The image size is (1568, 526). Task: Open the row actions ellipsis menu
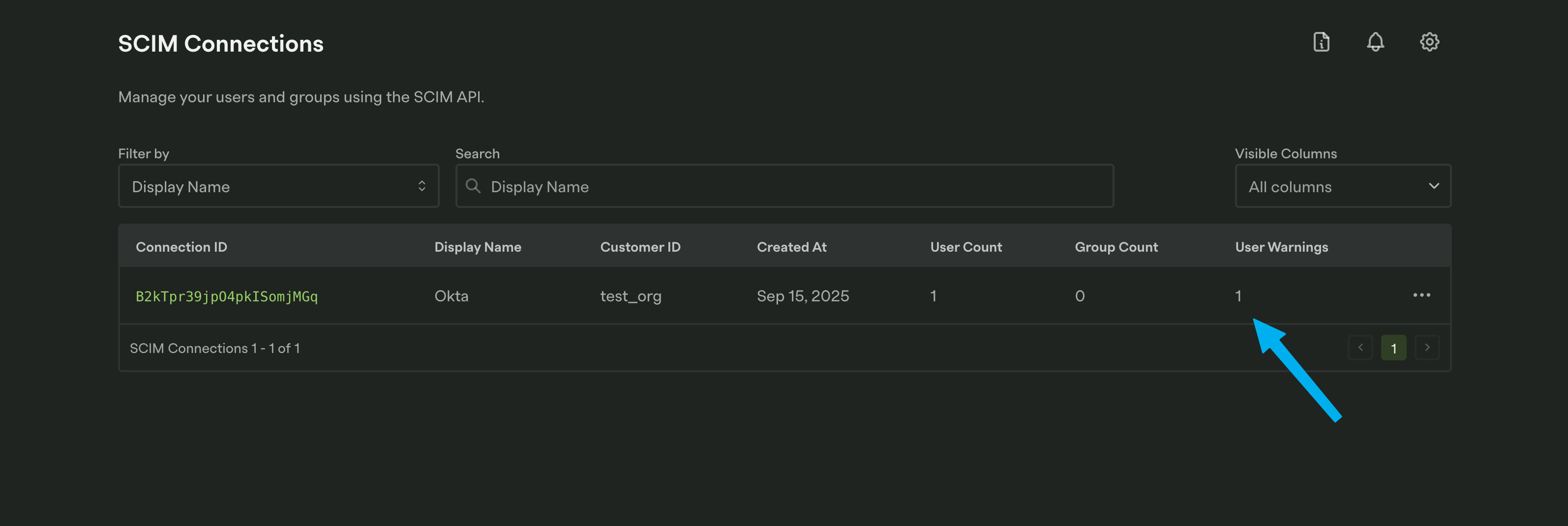pos(1422,295)
